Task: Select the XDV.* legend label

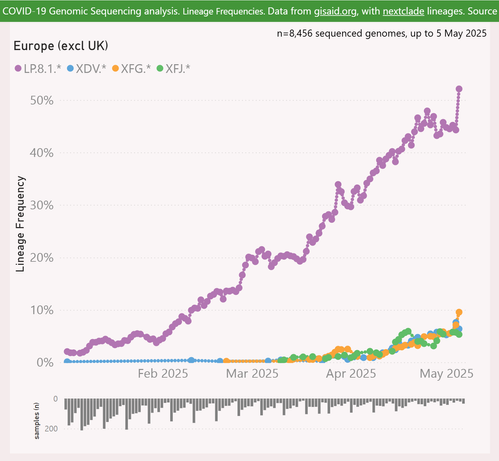Action: pos(91,69)
